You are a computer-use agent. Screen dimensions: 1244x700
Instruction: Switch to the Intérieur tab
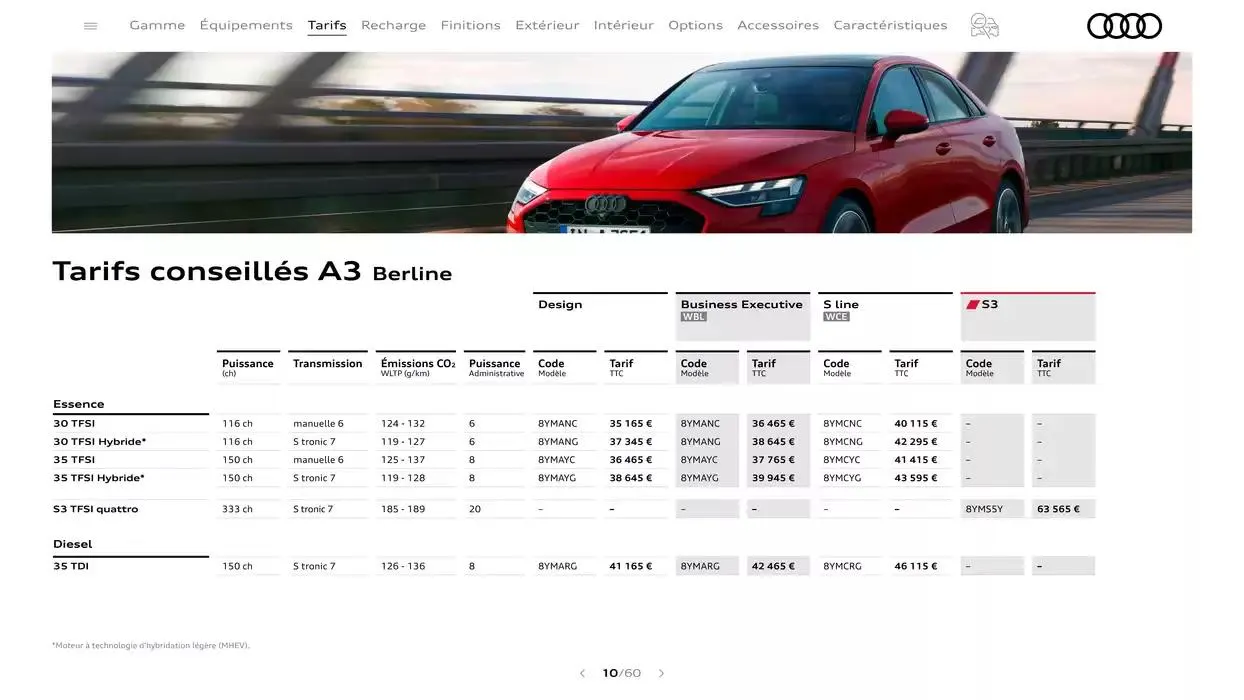pos(623,25)
